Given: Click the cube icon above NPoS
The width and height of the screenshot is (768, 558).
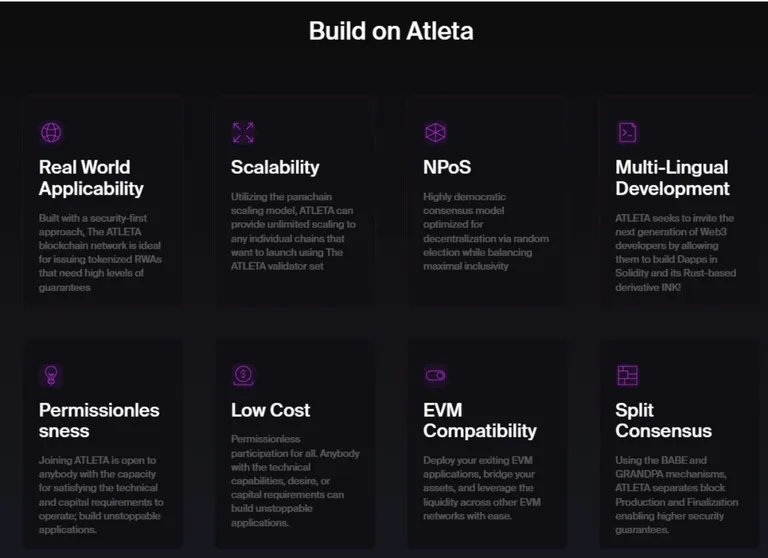Looking at the screenshot, I should 435,132.
